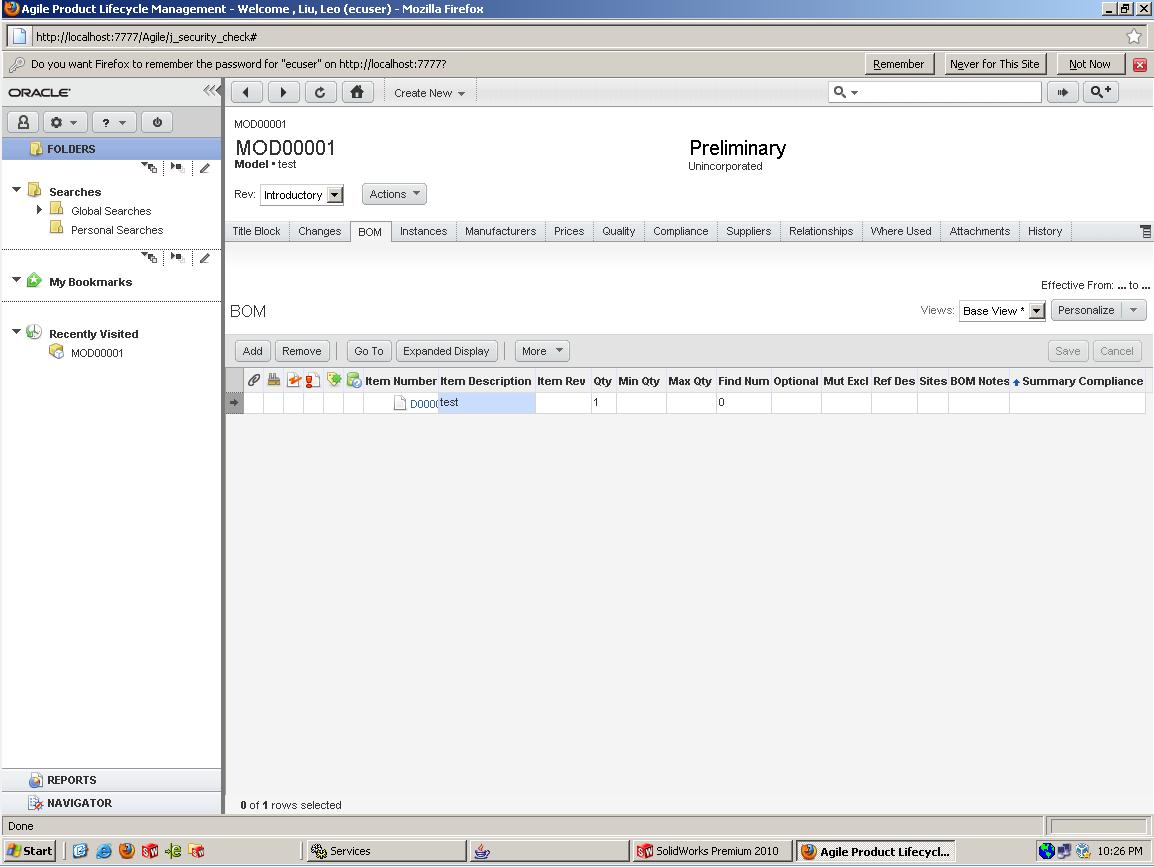Run the quick search arrow button
Screen dimensions: 1154x867
(x=1063, y=92)
